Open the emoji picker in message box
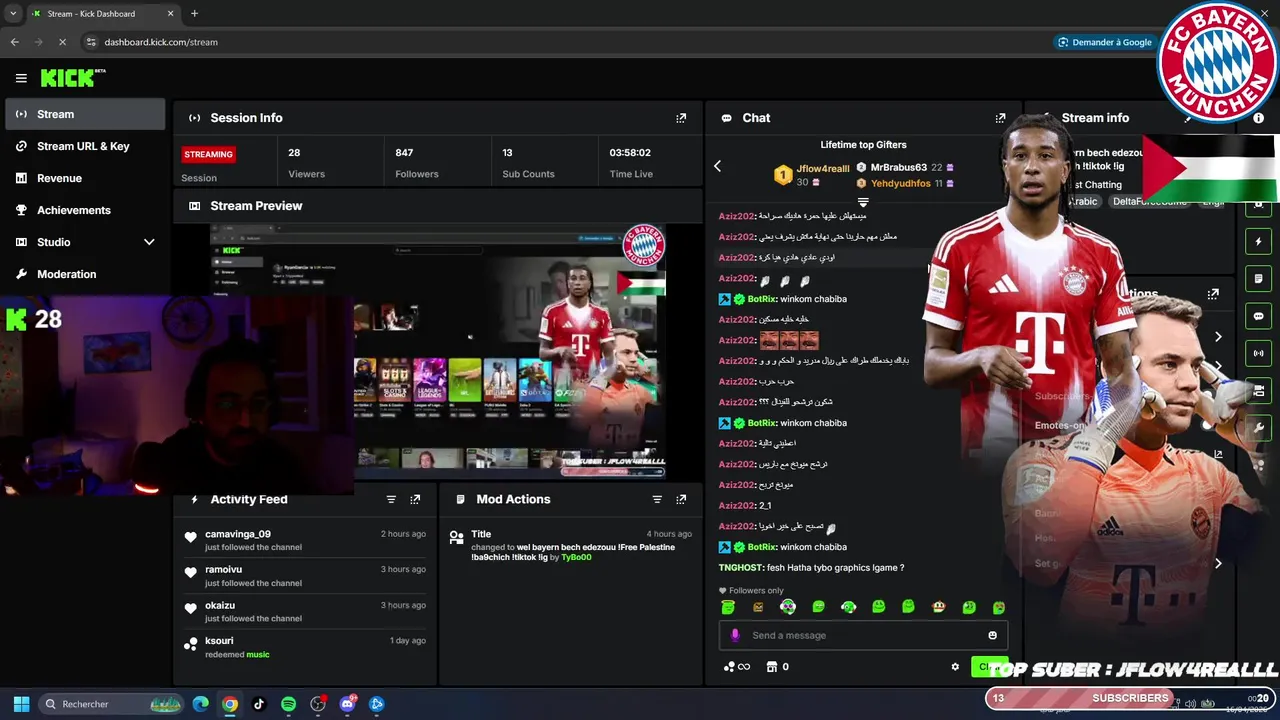 992,635
